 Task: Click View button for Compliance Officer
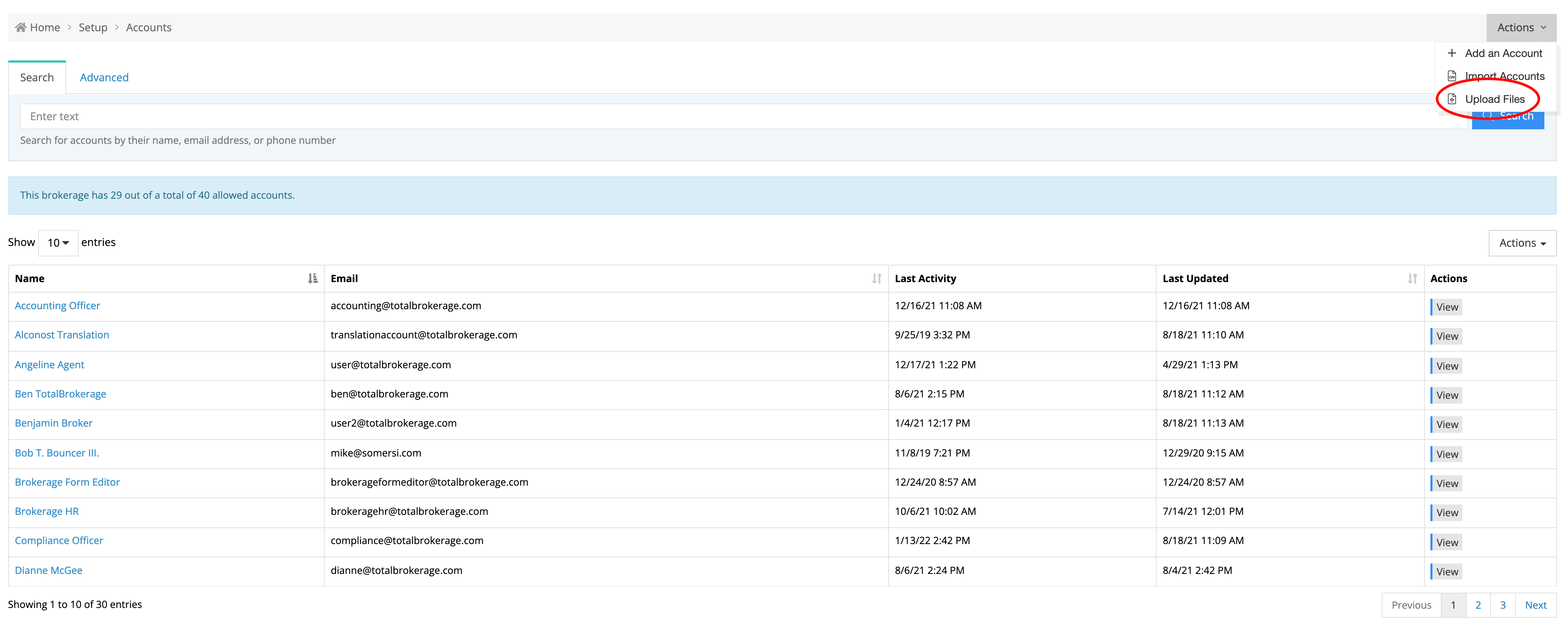1446,542
